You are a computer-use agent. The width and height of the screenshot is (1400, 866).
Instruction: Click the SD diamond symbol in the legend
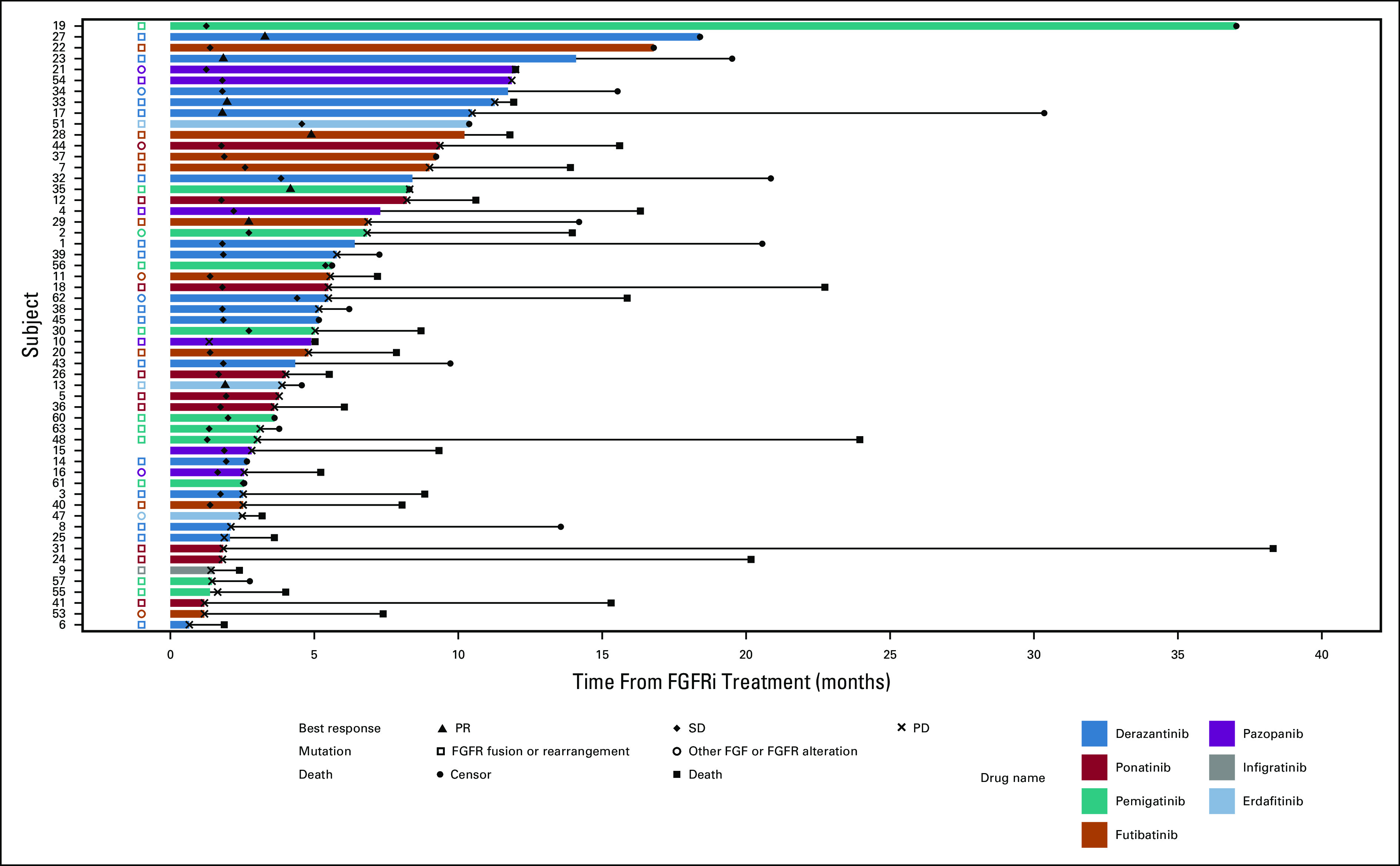click(677, 728)
